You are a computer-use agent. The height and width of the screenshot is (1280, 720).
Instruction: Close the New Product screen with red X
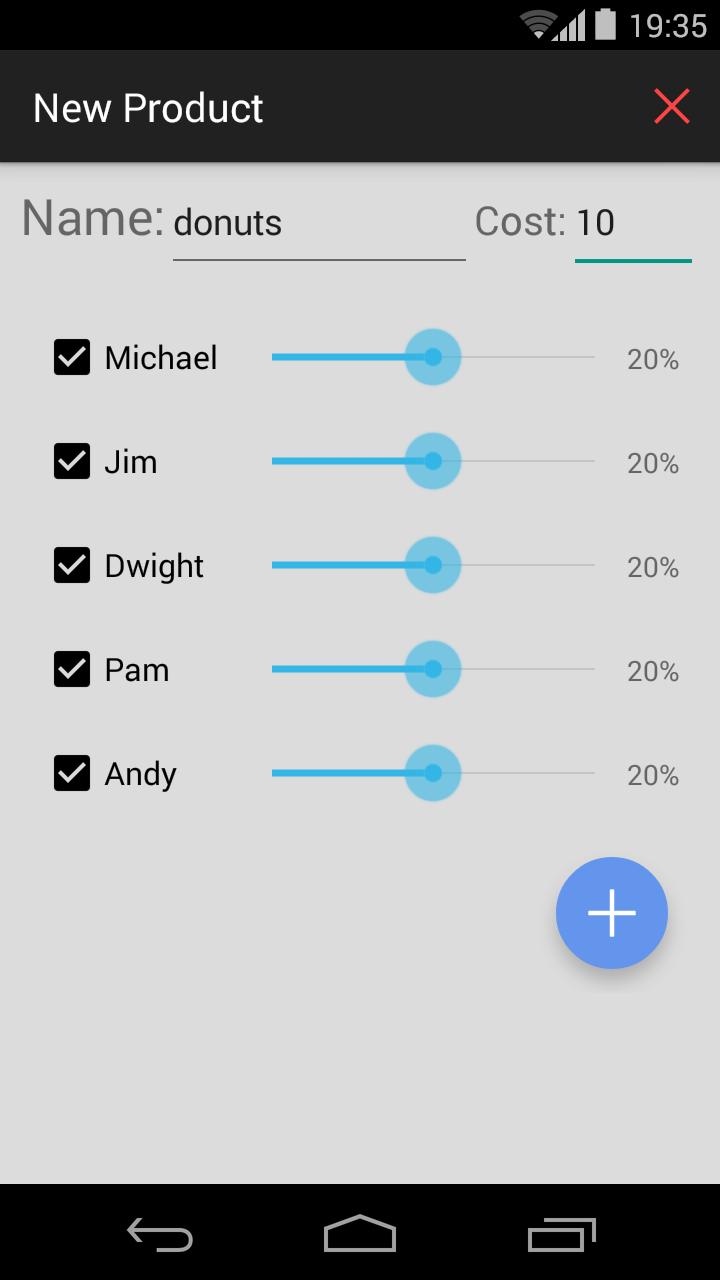click(672, 106)
